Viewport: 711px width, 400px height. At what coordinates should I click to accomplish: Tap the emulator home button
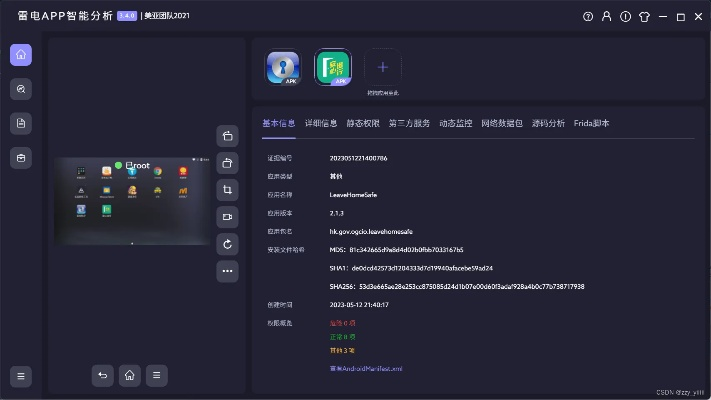click(130, 376)
